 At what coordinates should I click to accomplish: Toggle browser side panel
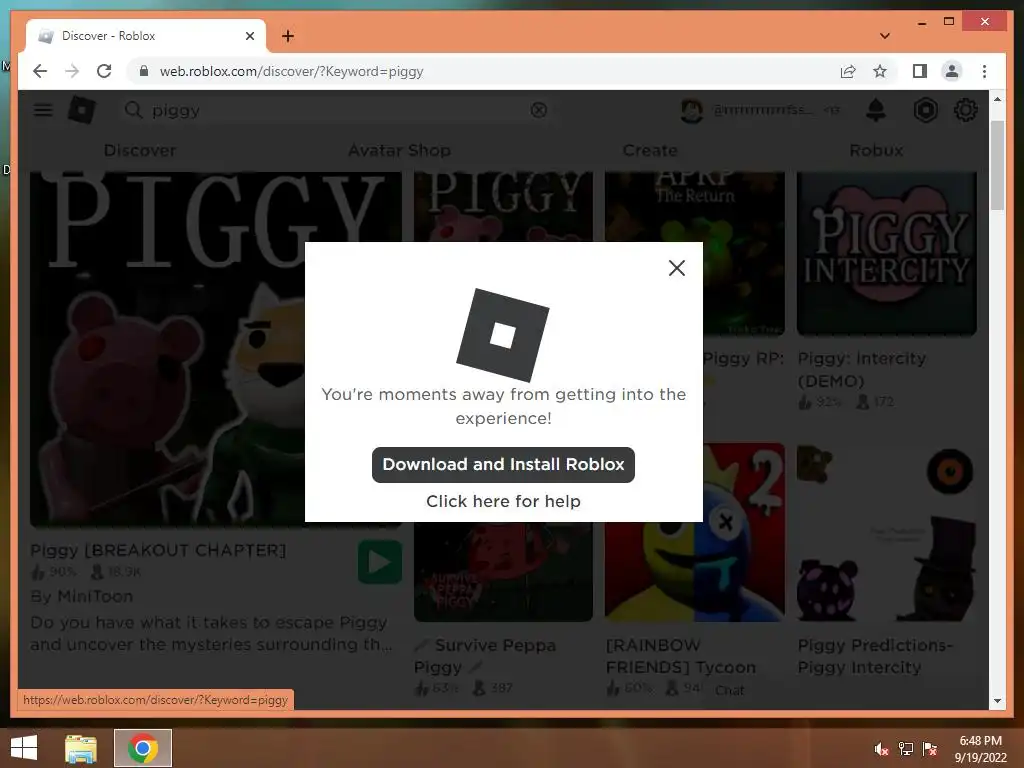click(x=920, y=71)
